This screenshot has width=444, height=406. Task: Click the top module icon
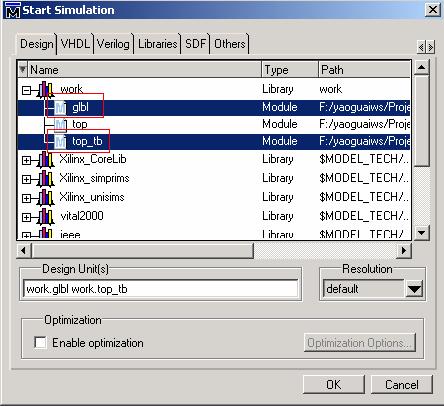[x=60, y=125]
